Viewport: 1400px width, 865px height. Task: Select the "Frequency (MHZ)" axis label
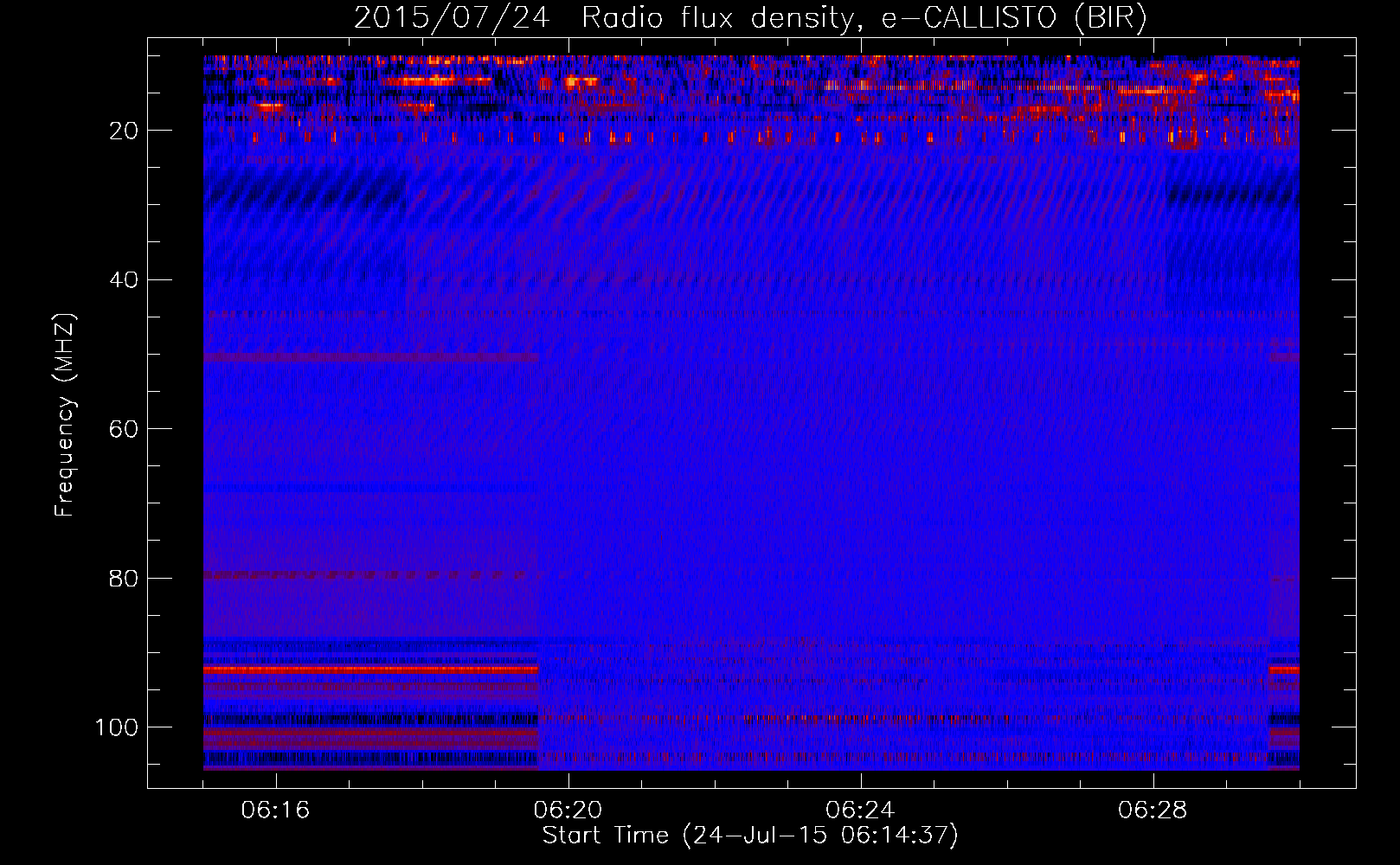click(x=65, y=414)
